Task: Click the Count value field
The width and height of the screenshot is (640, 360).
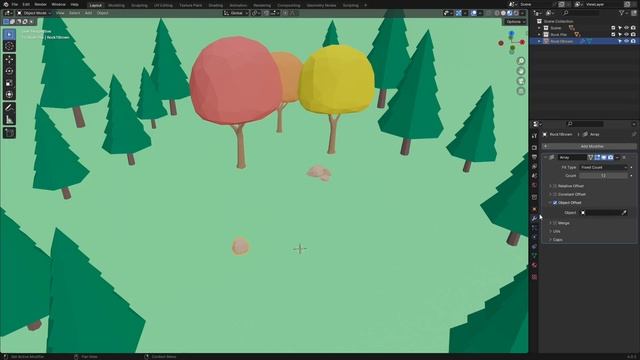Action: point(604,176)
